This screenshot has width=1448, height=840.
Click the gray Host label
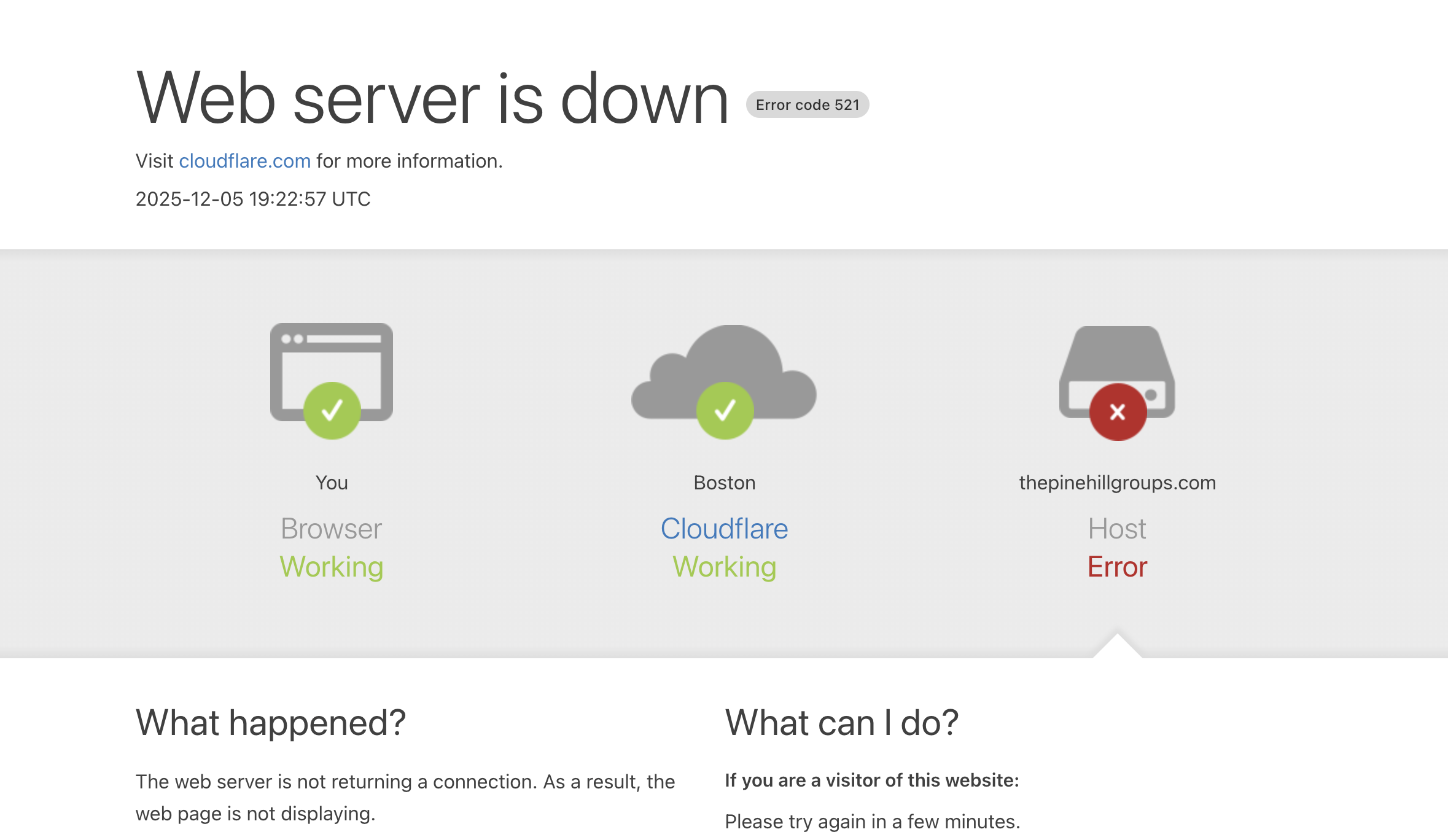(1117, 529)
